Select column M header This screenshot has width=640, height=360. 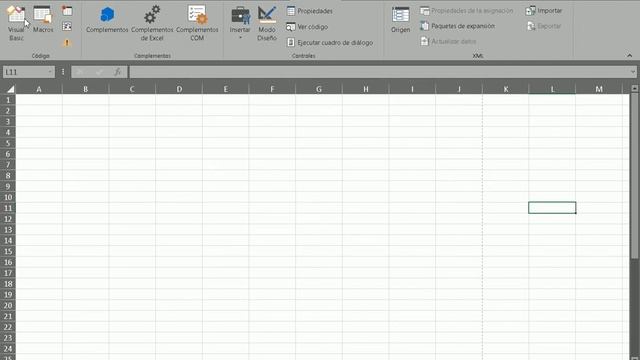(x=599, y=89)
